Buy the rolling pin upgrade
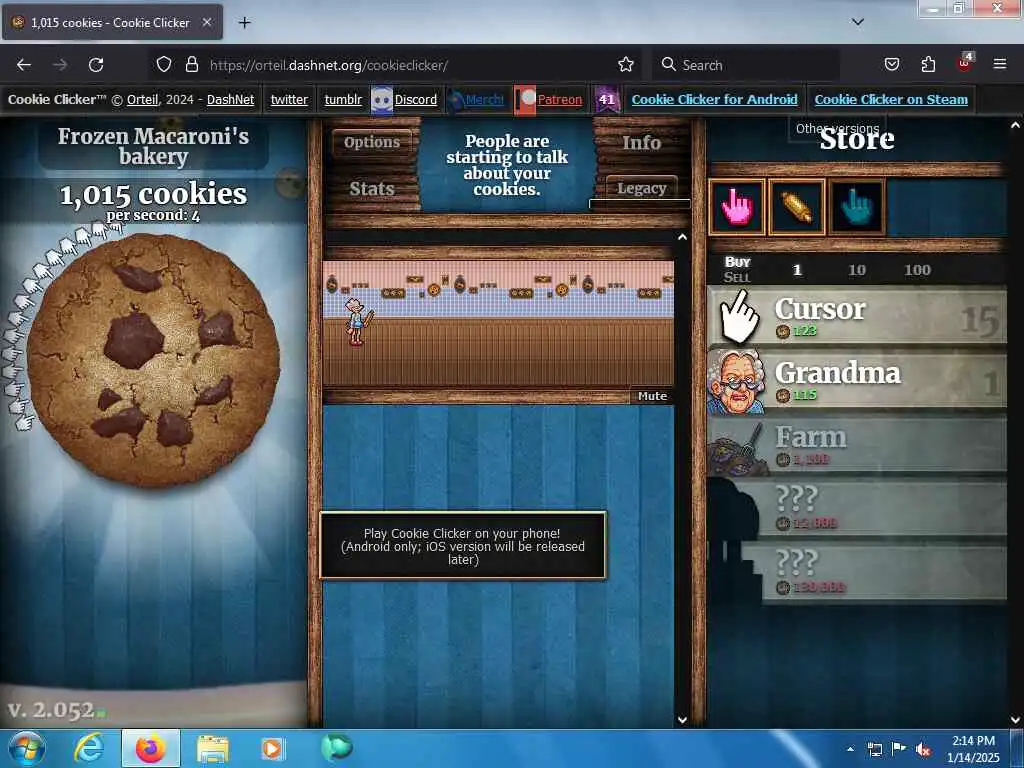 pos(796,206)
